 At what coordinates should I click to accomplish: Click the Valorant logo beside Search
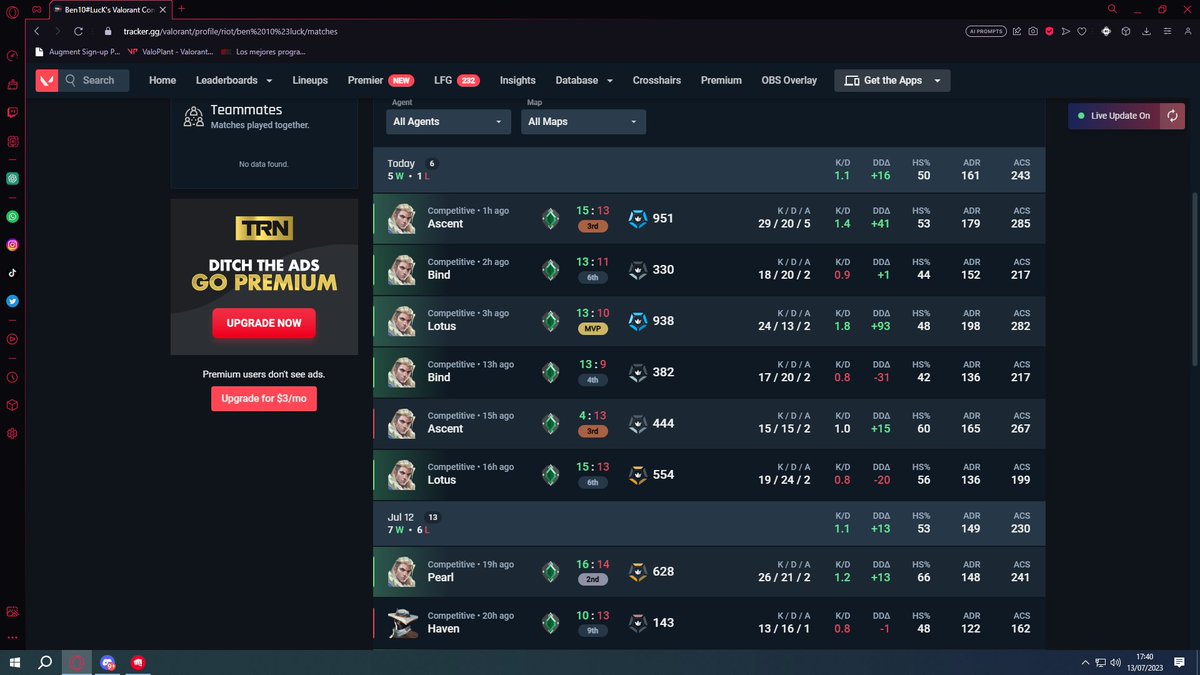[47, 80]
